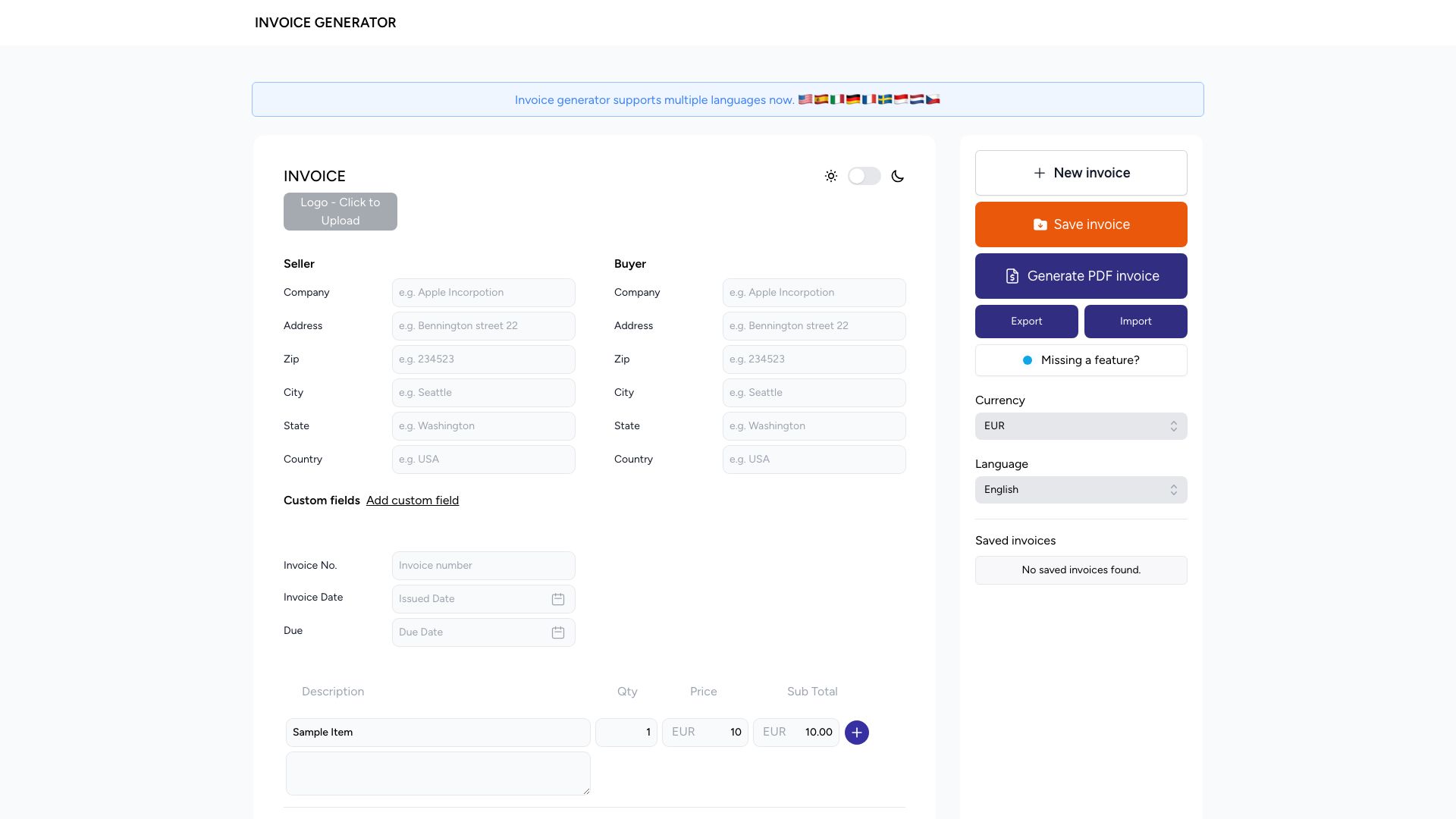Screen dimensions: 1456x819
Task: Click the Add custom field link
Action: coord(413,500)
